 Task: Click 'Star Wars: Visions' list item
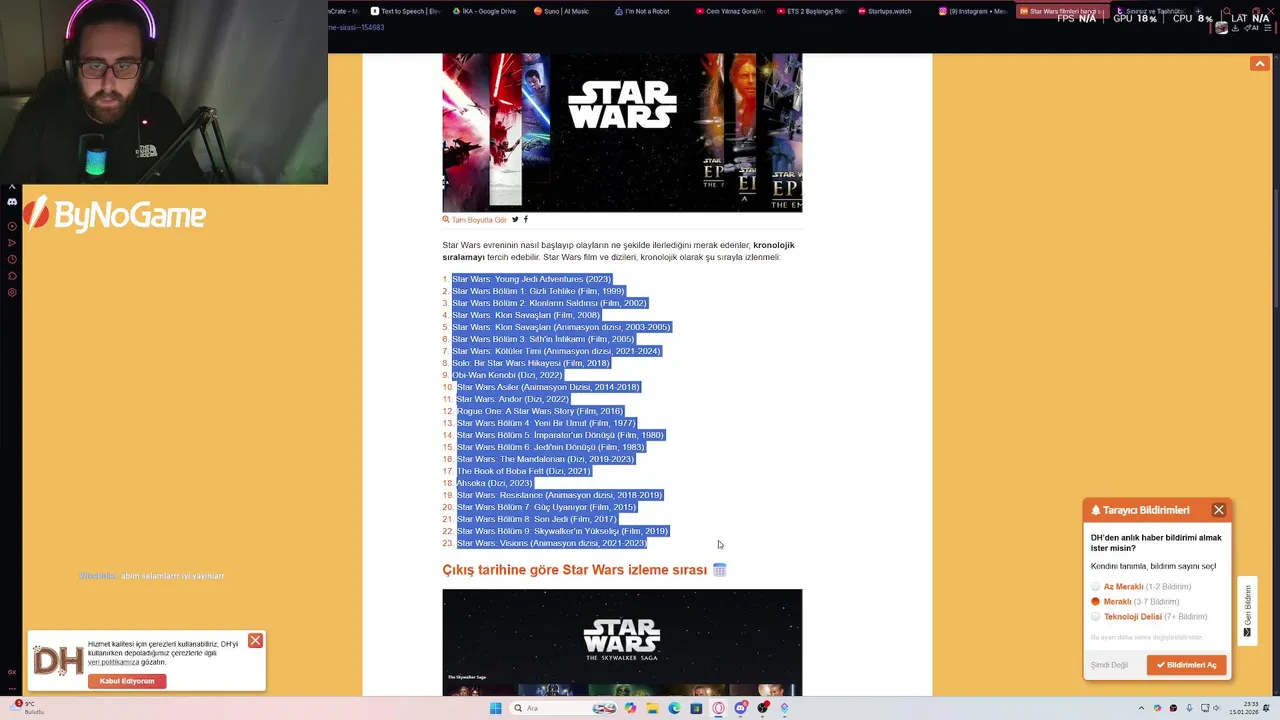pyautogui.click(x=552, y=543)
